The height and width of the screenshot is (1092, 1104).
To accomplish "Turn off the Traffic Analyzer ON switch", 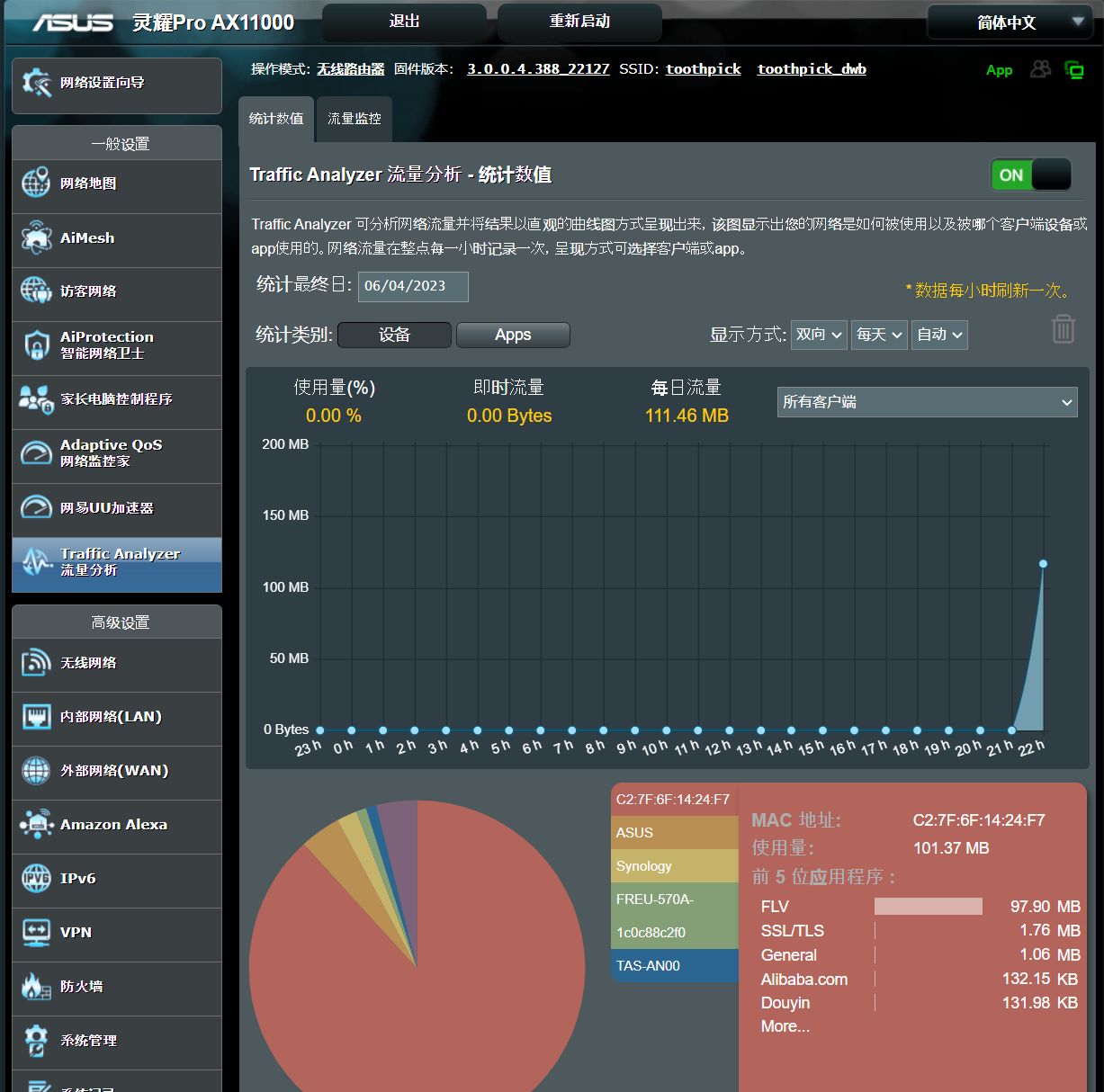I will click(1031, 175).
